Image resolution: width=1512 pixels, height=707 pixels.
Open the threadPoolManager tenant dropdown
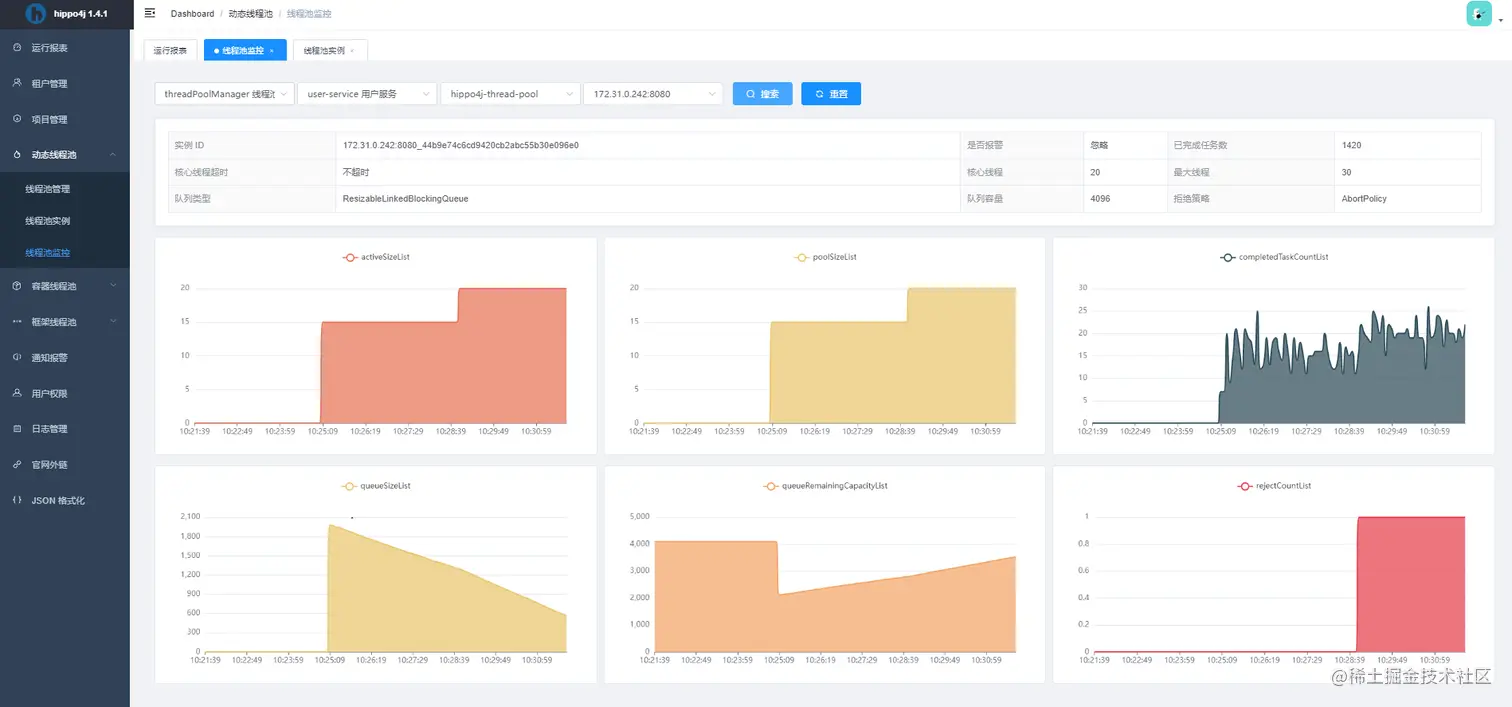224,94
